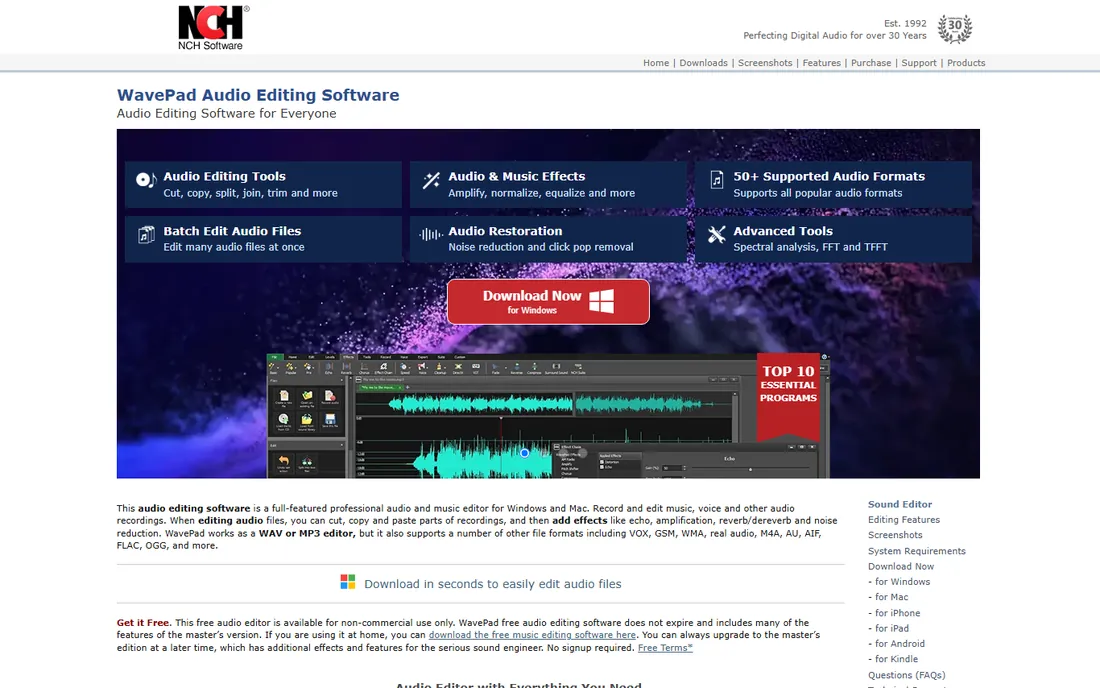Click the 50+ Supported Audio Formats file icon
The image size is (1100, 688).
[716, 180]
